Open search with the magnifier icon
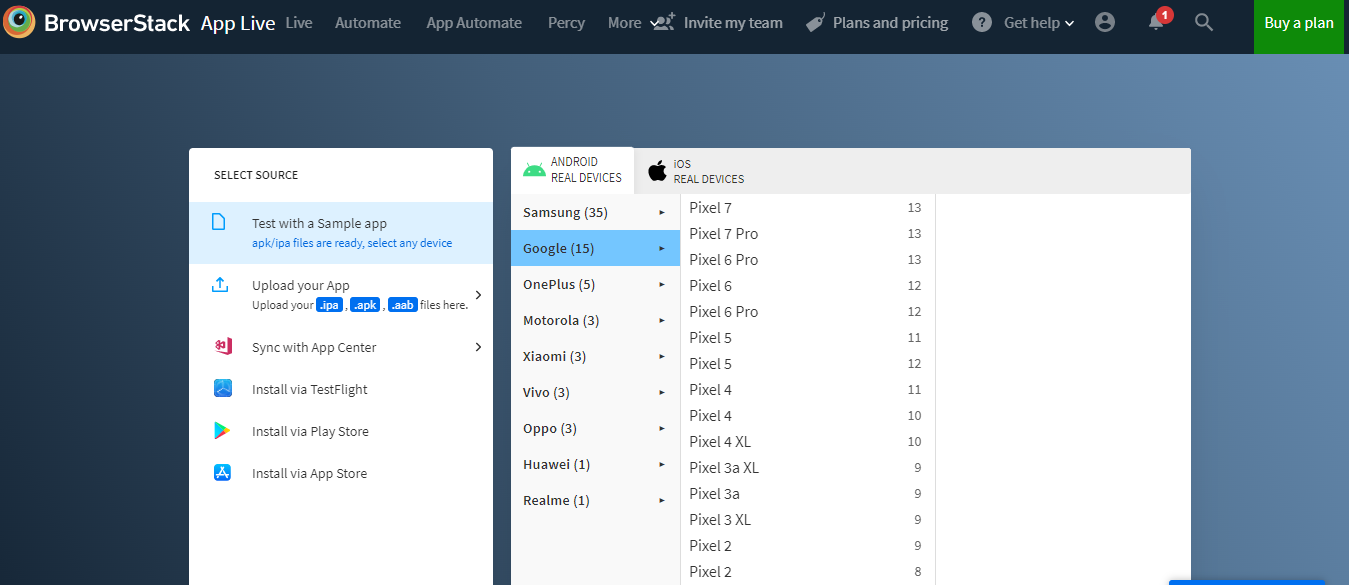This screenshot has height=585, width=1349. pos(1204,22)
